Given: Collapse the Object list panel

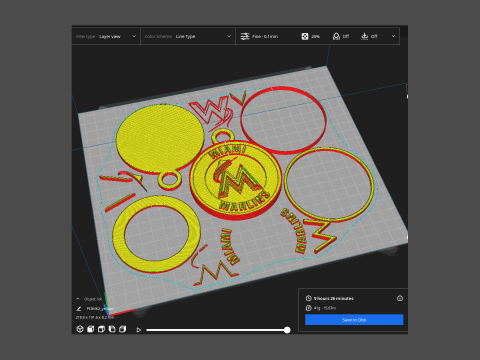Looking at the screenshot, I should 78,299.
